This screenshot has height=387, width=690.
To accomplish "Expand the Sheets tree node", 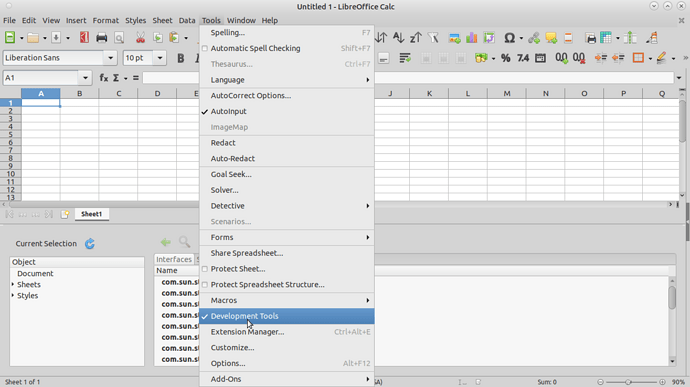I will 13,284.
